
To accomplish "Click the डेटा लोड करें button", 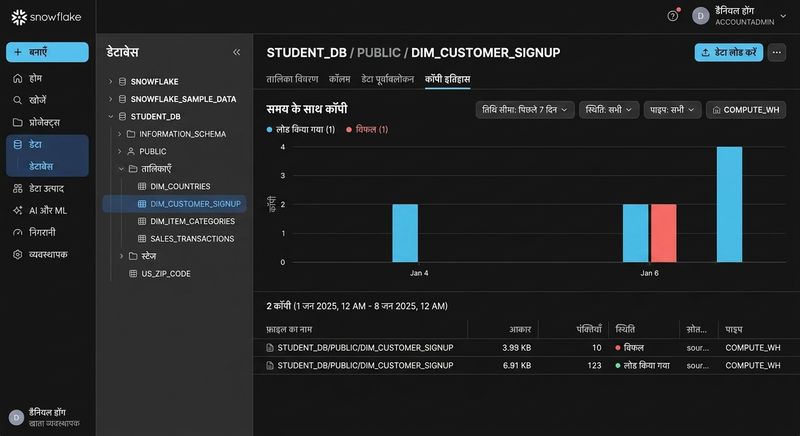I will (729, 53).
